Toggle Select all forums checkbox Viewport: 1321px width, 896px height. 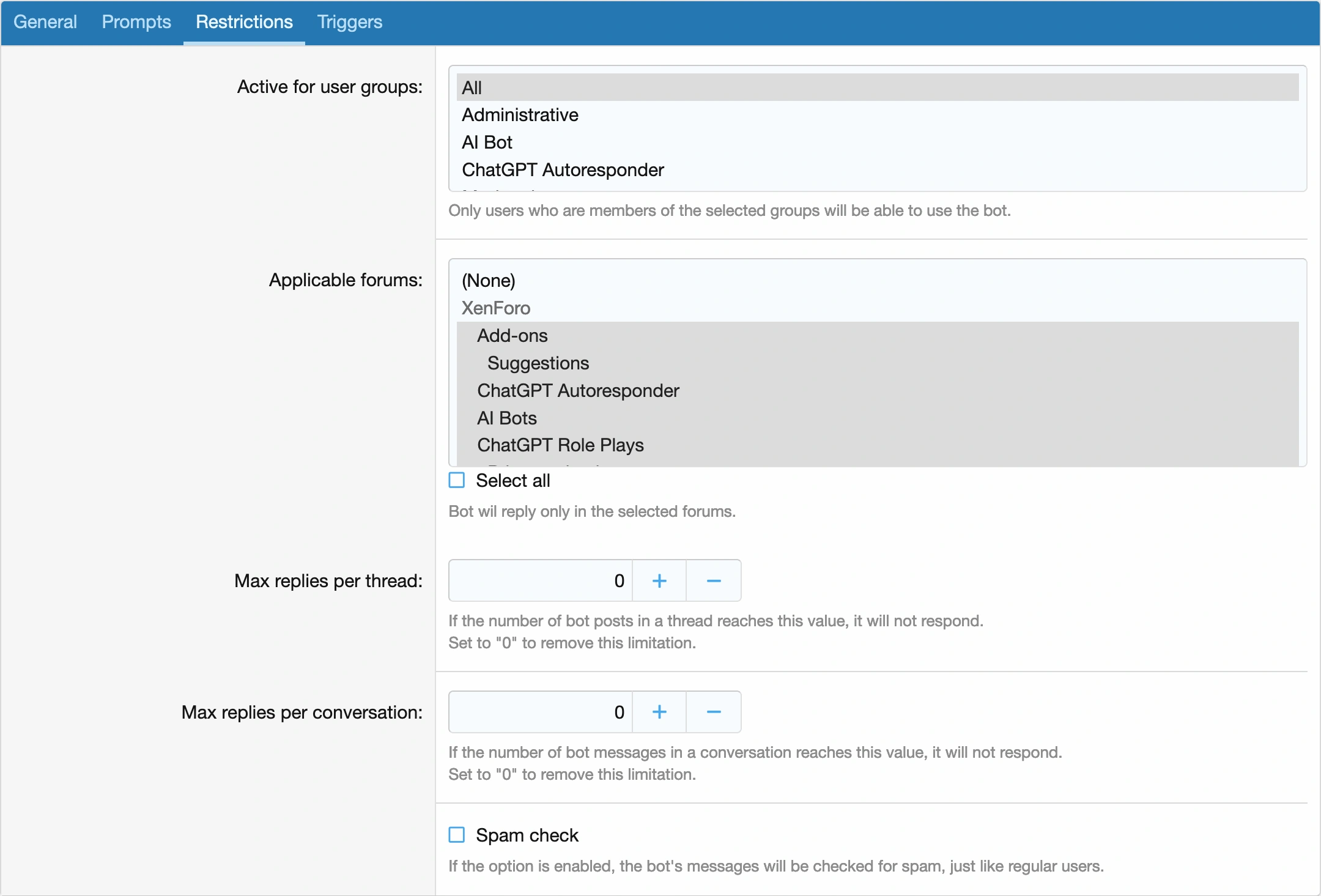tap(457, 482)
